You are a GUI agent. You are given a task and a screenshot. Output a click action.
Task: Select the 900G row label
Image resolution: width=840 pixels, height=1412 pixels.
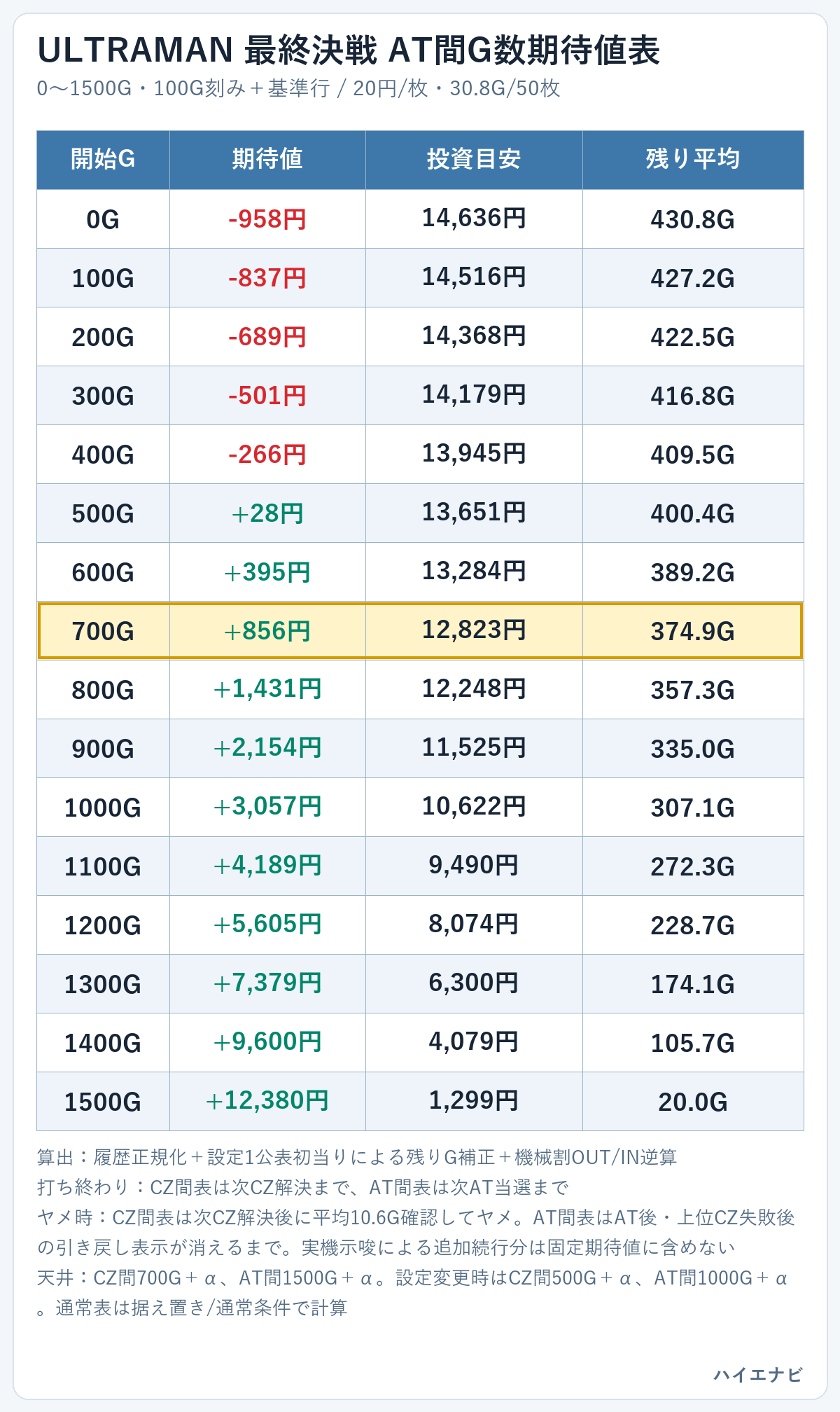103,749
